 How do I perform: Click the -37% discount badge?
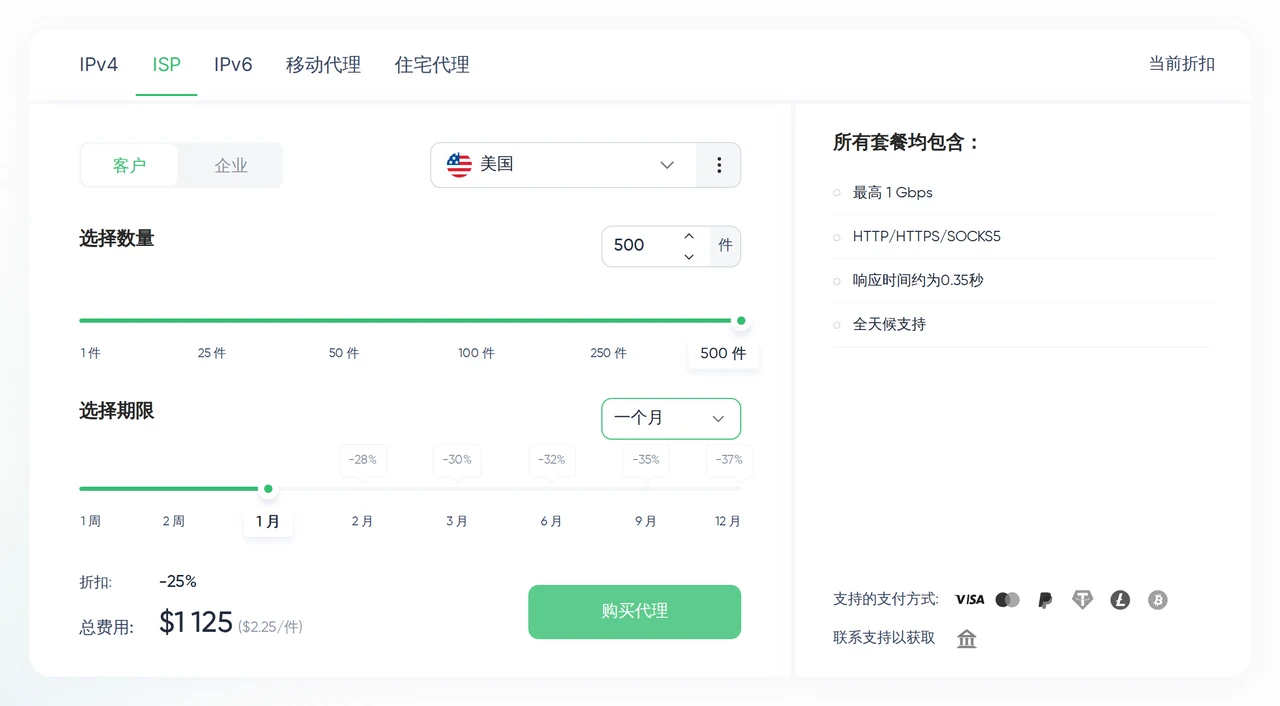(729, 460)
